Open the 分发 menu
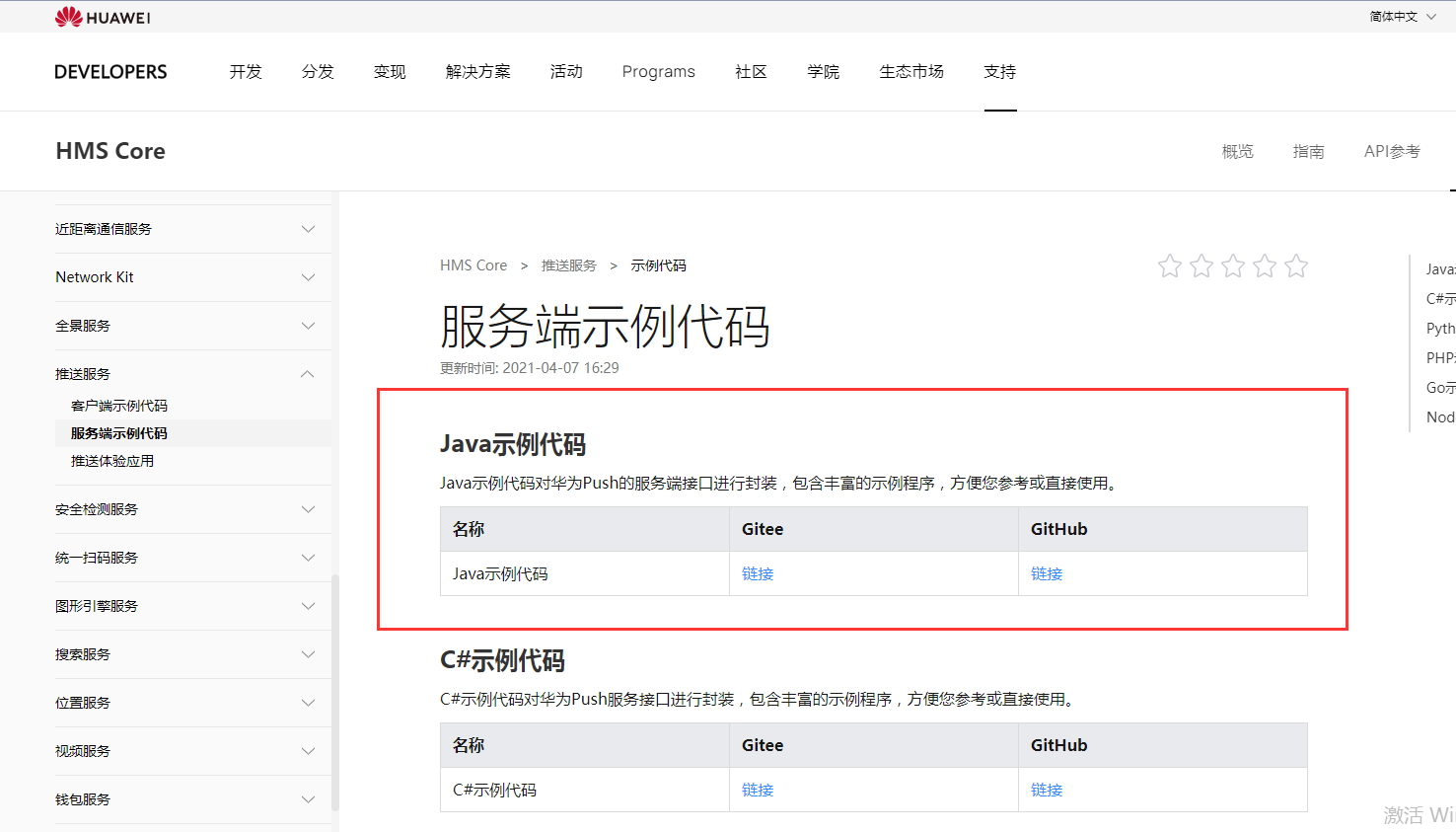Viewport: 1456px width, 832px height. [x=318, y=72]
